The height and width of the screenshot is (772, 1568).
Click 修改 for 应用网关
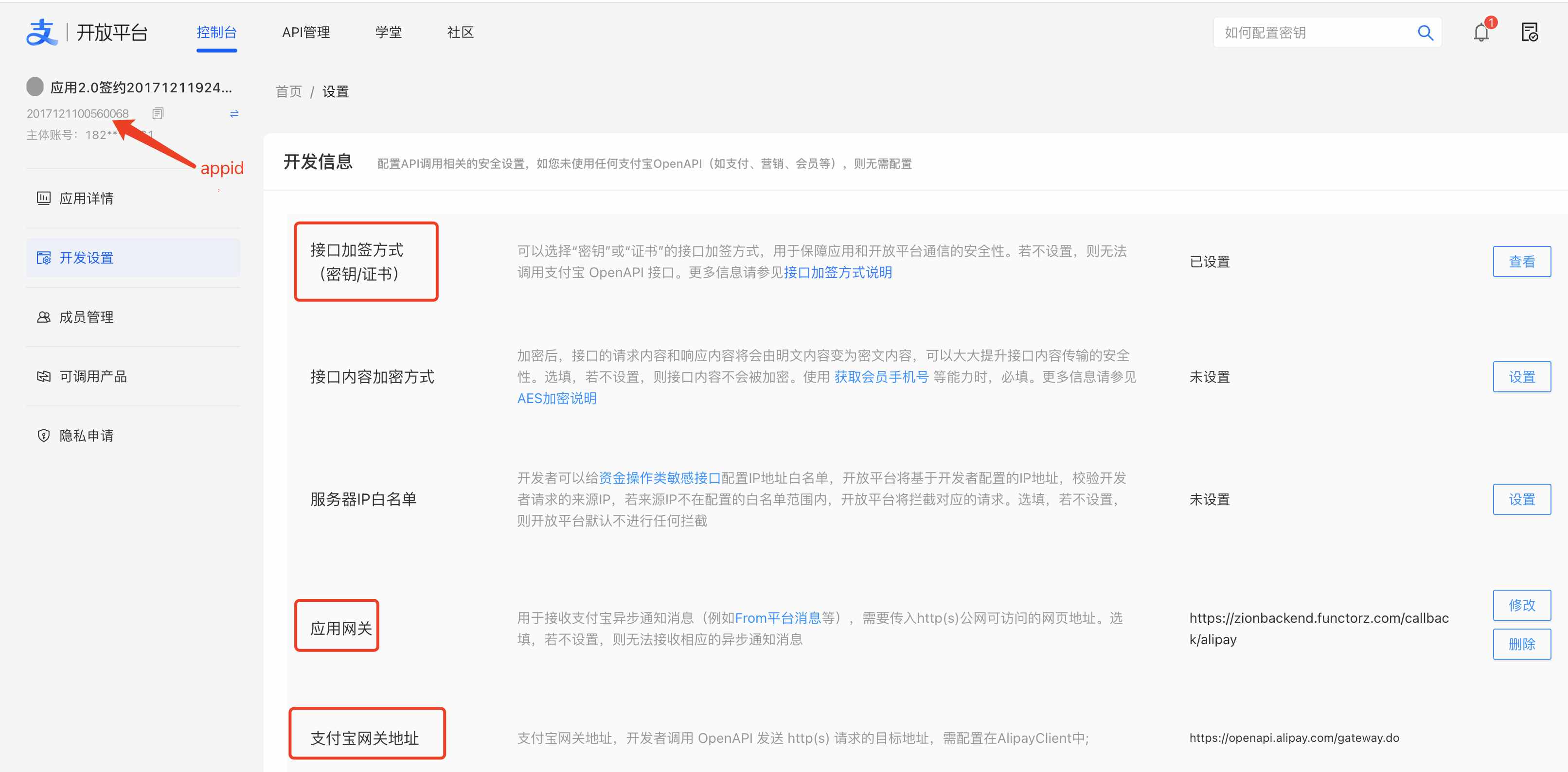tap(1522, 605)
